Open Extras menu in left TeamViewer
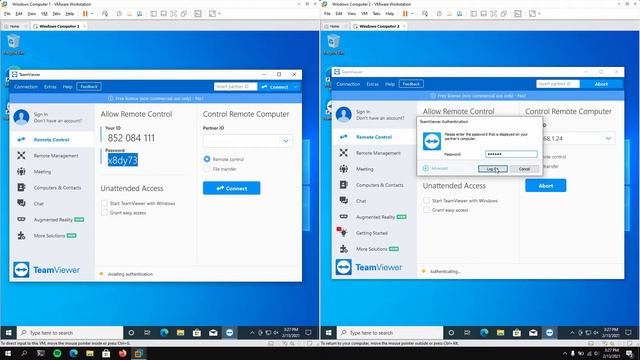This screenshot has width=640, height=360. 50,87
